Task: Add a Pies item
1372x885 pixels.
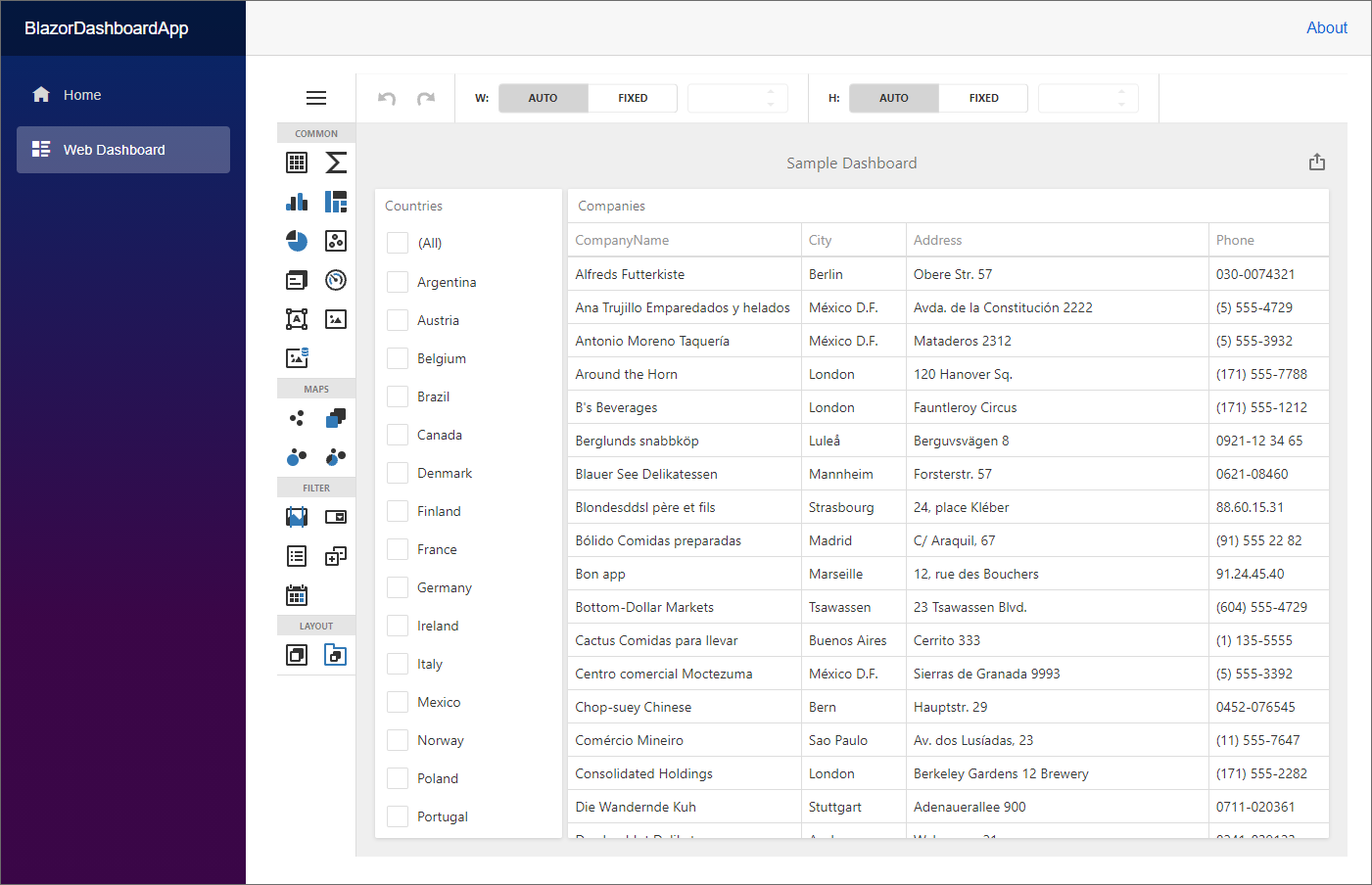Action: coord(297,241)
